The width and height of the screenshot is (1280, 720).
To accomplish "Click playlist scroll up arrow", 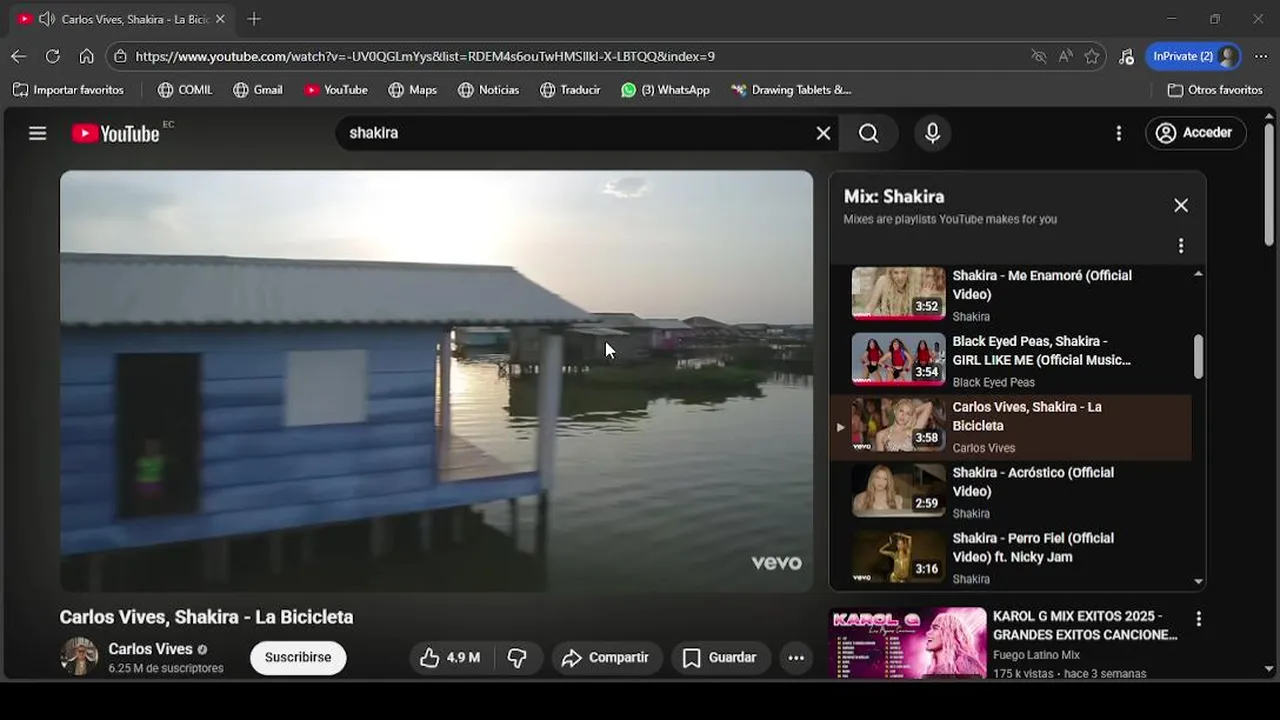I will tap(1198, 273).
